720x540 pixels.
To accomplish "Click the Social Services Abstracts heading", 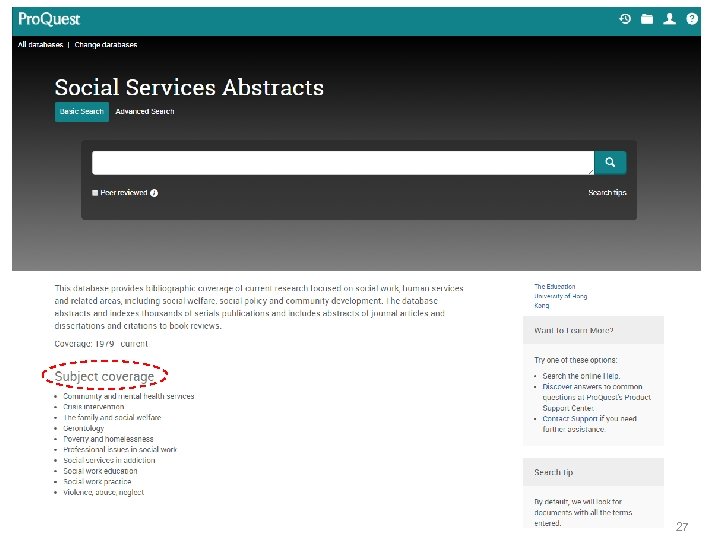I will coord(189,87).
